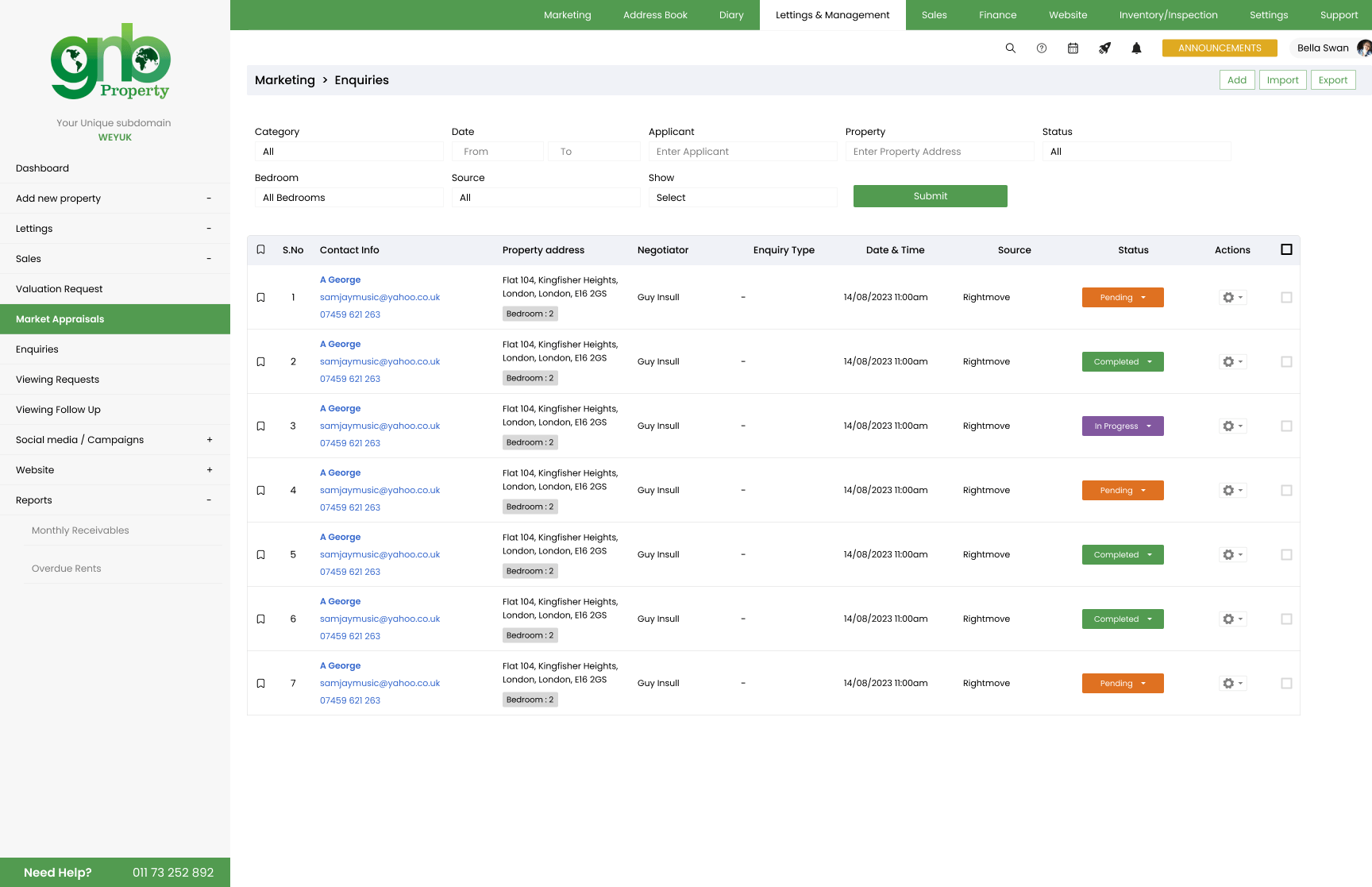Open the All Bedrooms filter dropdown

pyautogui.click(x=349, y=198)
